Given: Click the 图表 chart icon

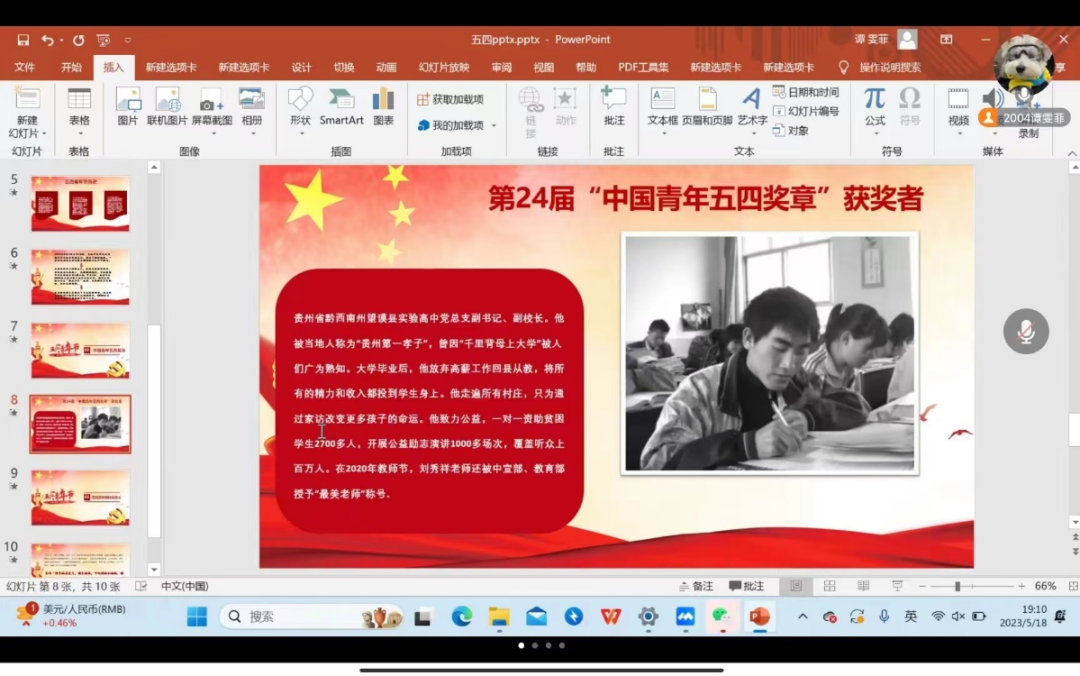Looking at the screenshot, I should pyautogui.click(x=383, y=107).
